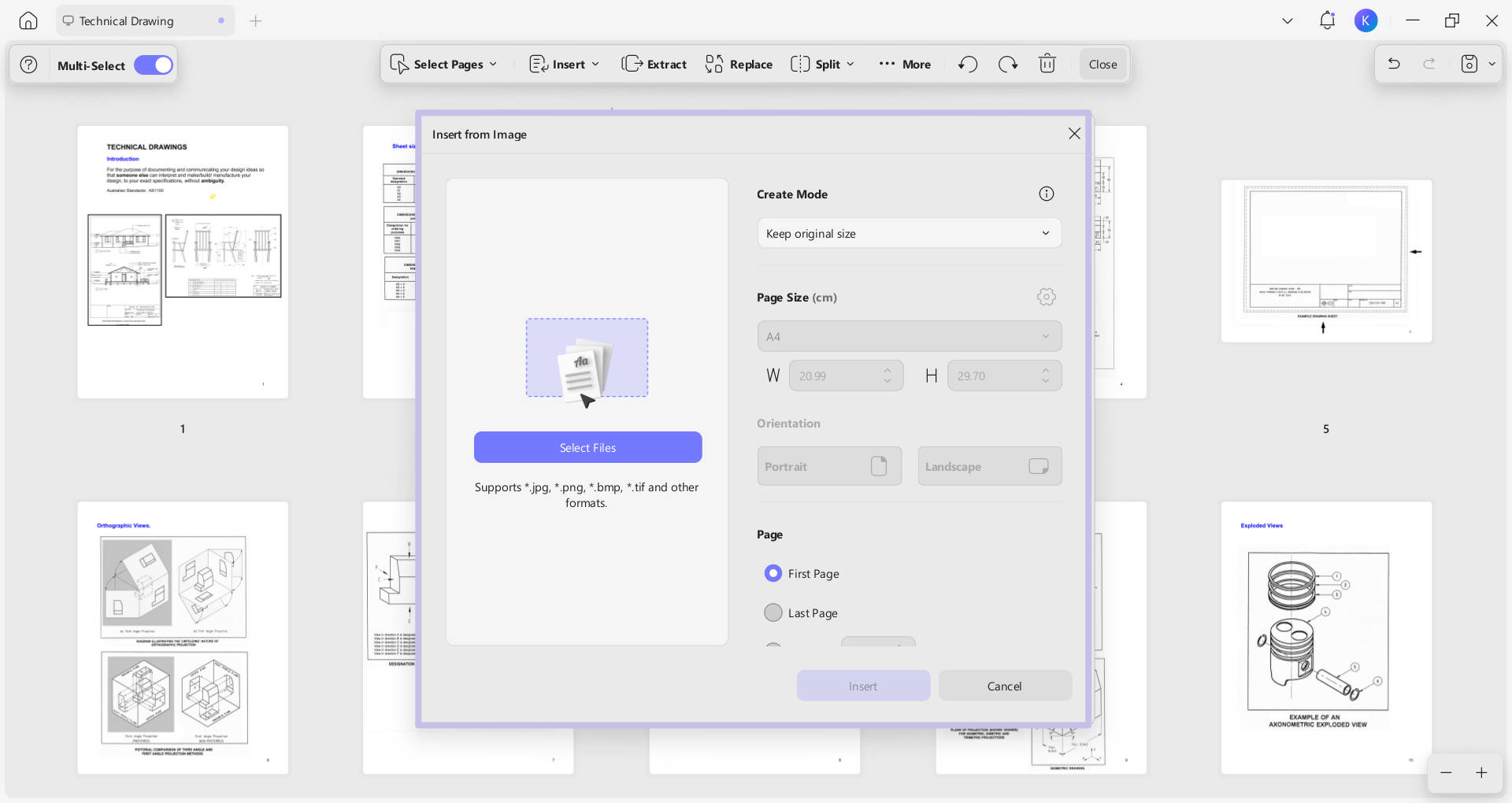Select the Exploded Views page thumbnail

click(x=1326, y=638)
